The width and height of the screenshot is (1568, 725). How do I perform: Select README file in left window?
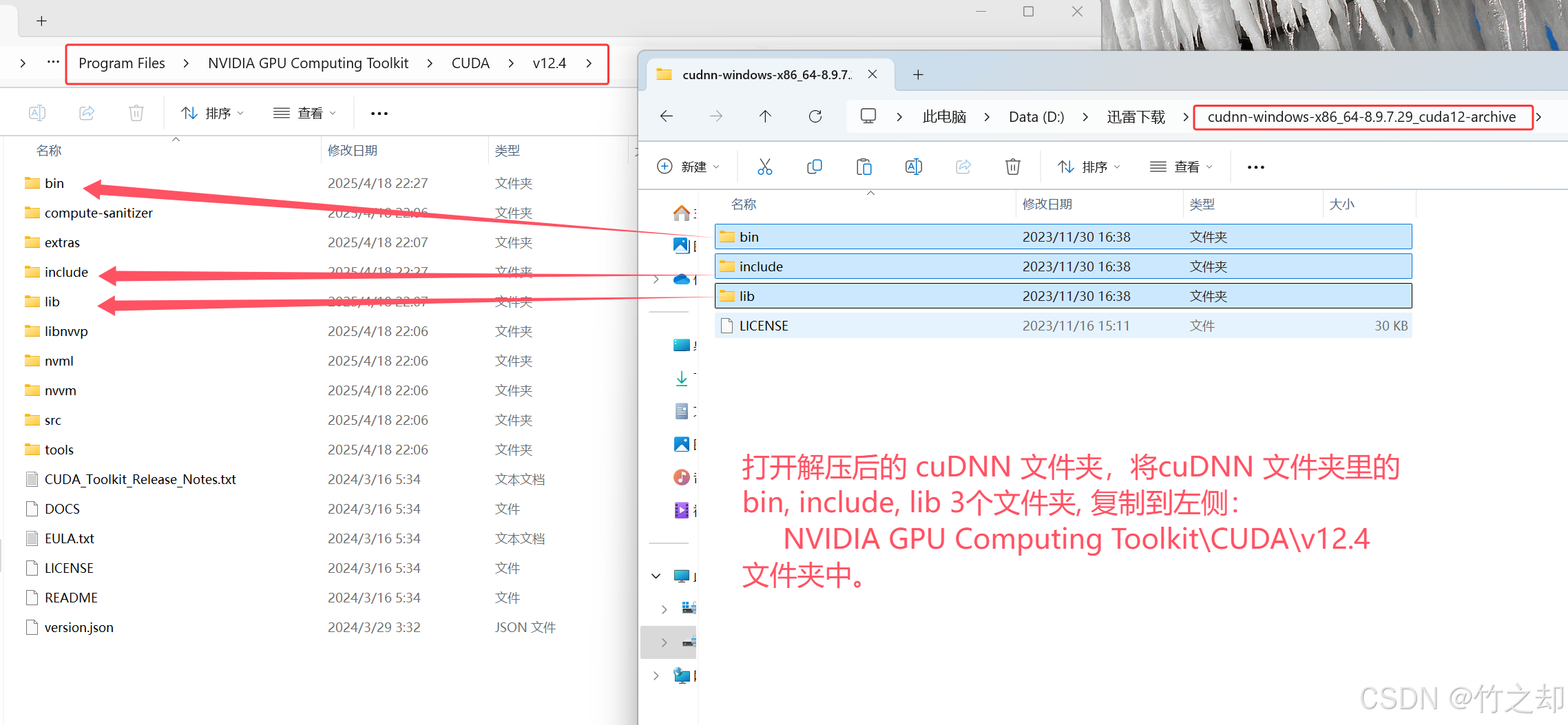point(71,598)
